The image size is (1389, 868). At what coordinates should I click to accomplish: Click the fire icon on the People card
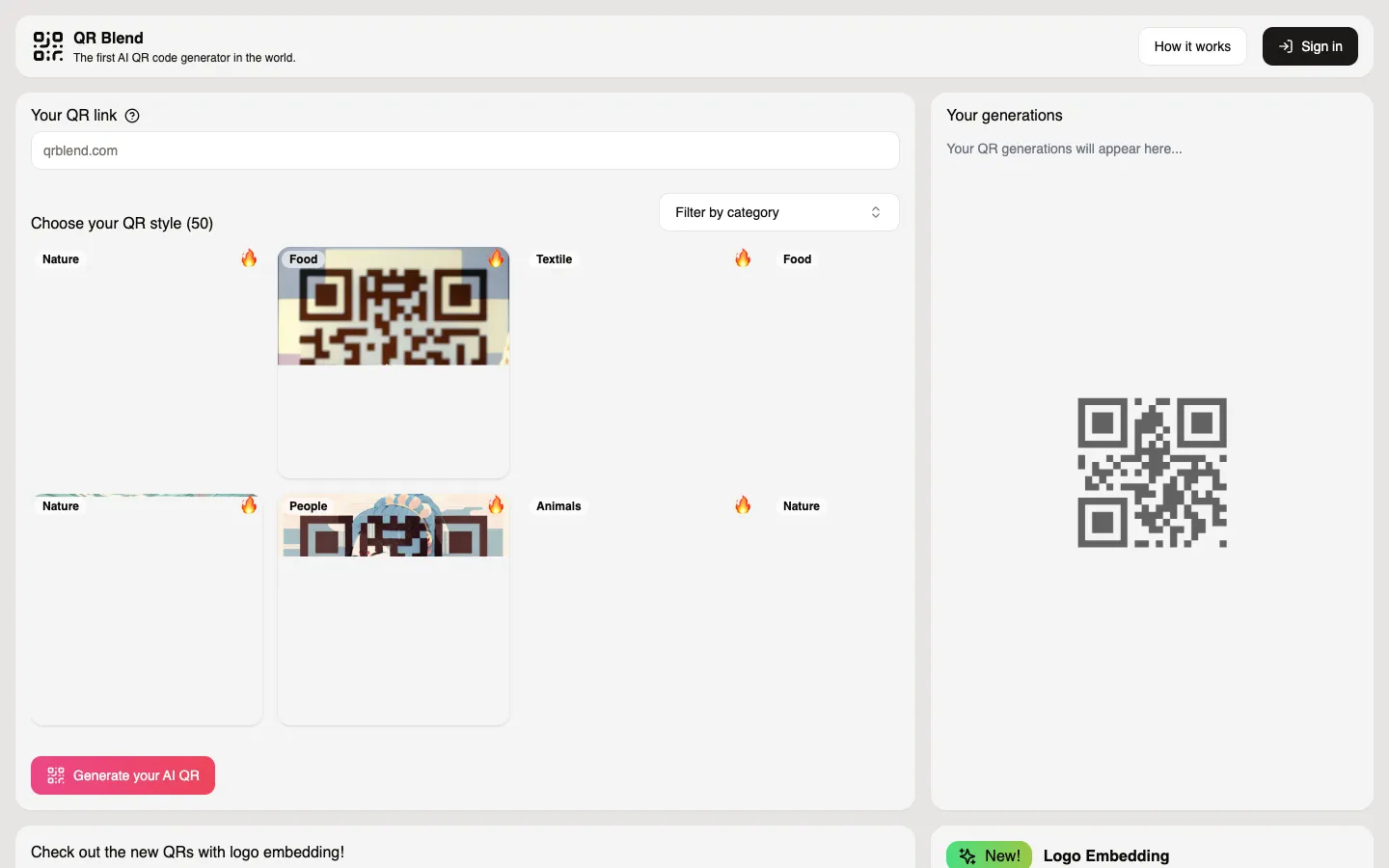[x=496, y=505]
